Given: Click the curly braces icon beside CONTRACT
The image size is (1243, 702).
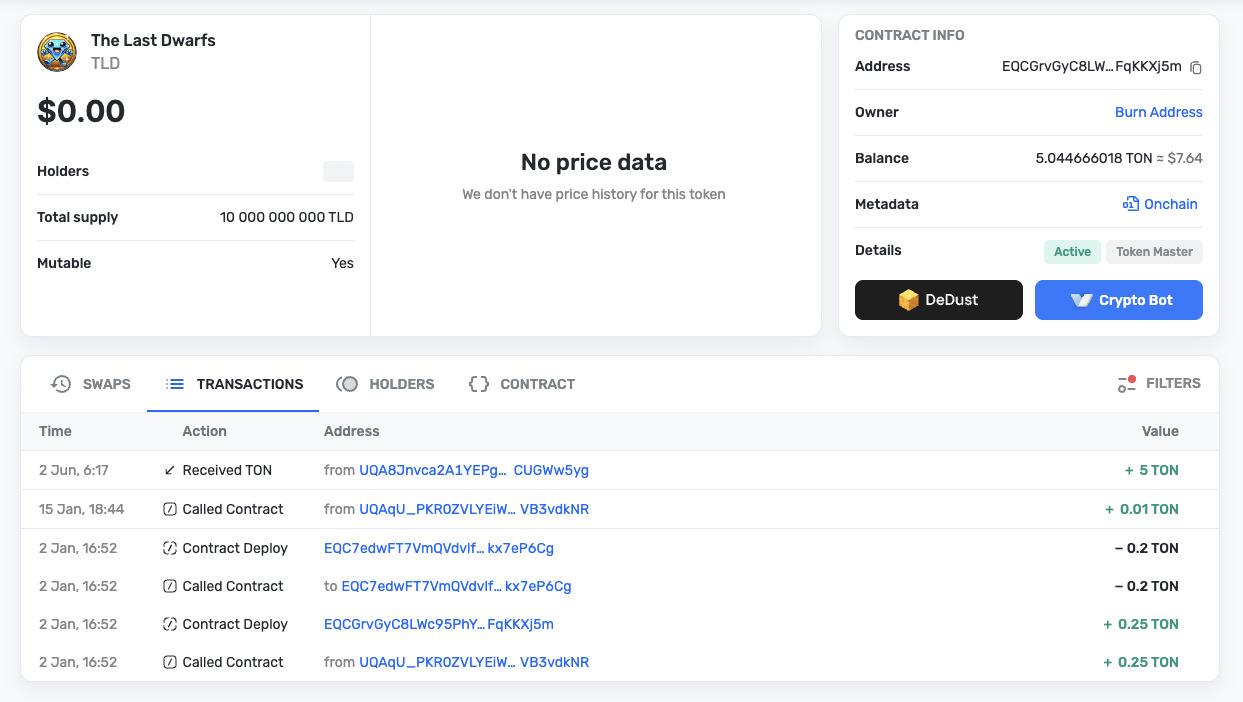Looking at the screenshot, I should tap(478, 383).
